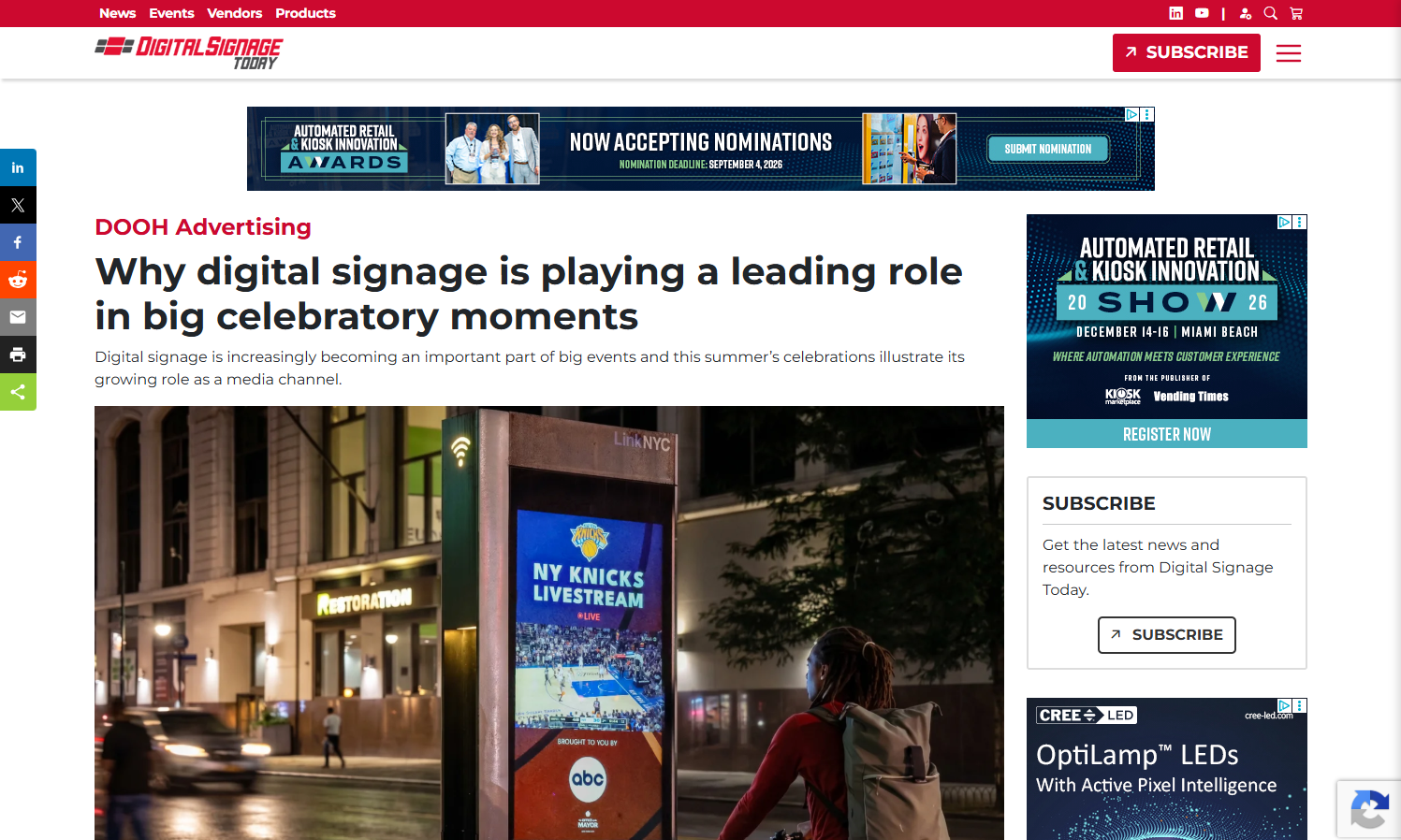Click the Digital Signage Today logo
The image size is (1401, 840).
[x=188, y=53]
